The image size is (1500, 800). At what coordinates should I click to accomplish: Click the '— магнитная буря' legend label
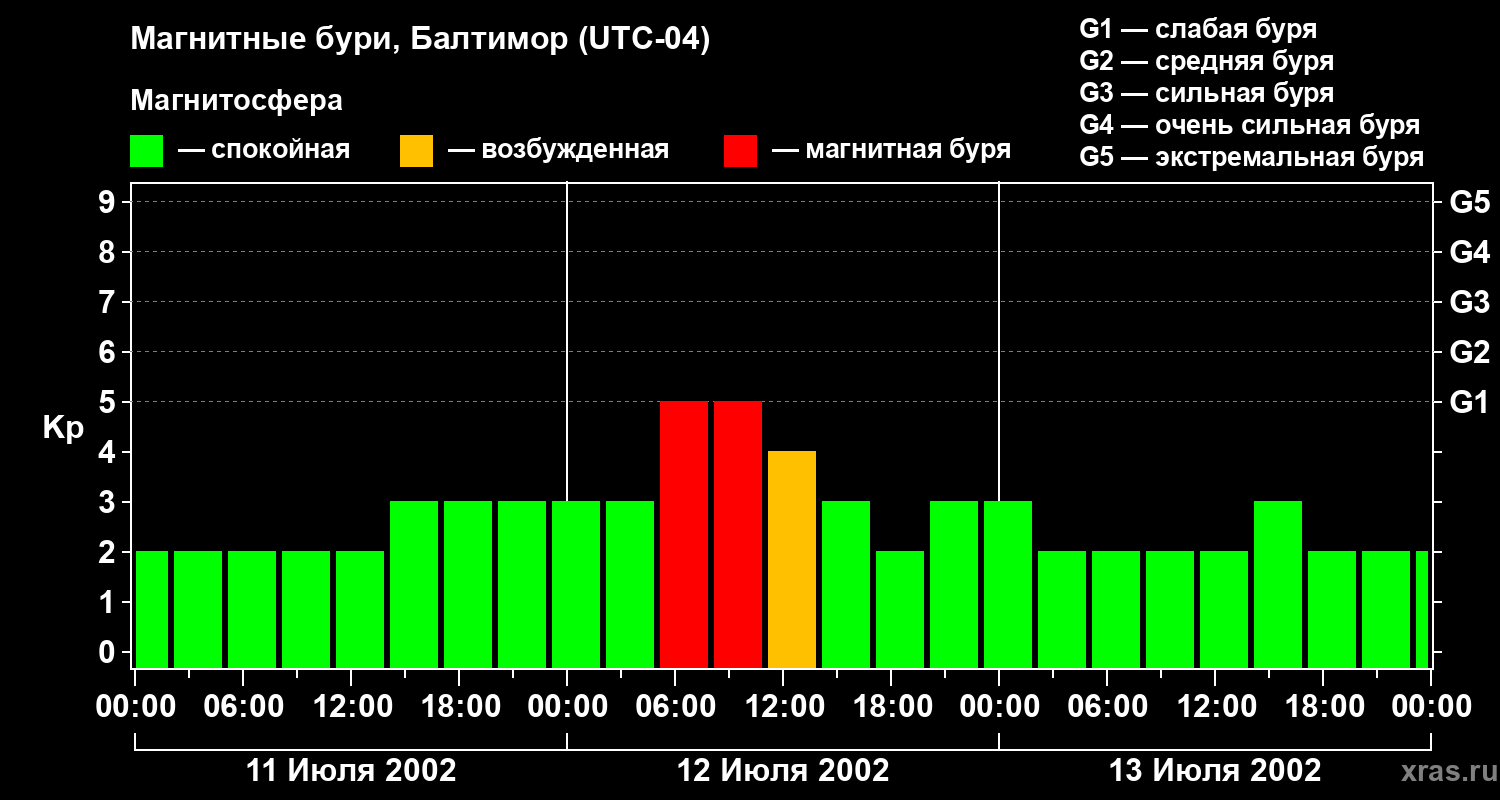point(891,150)
